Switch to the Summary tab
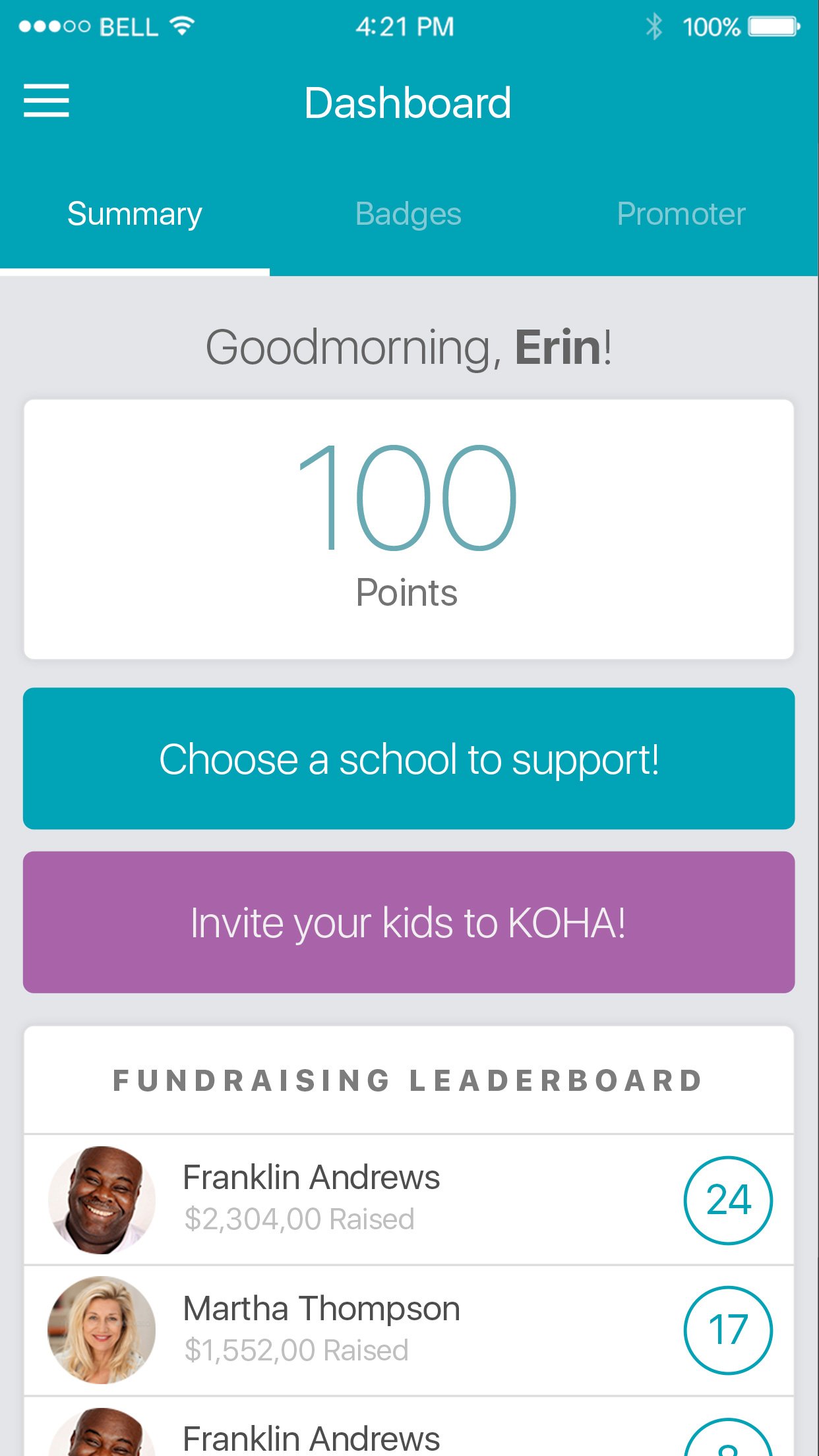The image size is (819, 1456). coord(135,214)
